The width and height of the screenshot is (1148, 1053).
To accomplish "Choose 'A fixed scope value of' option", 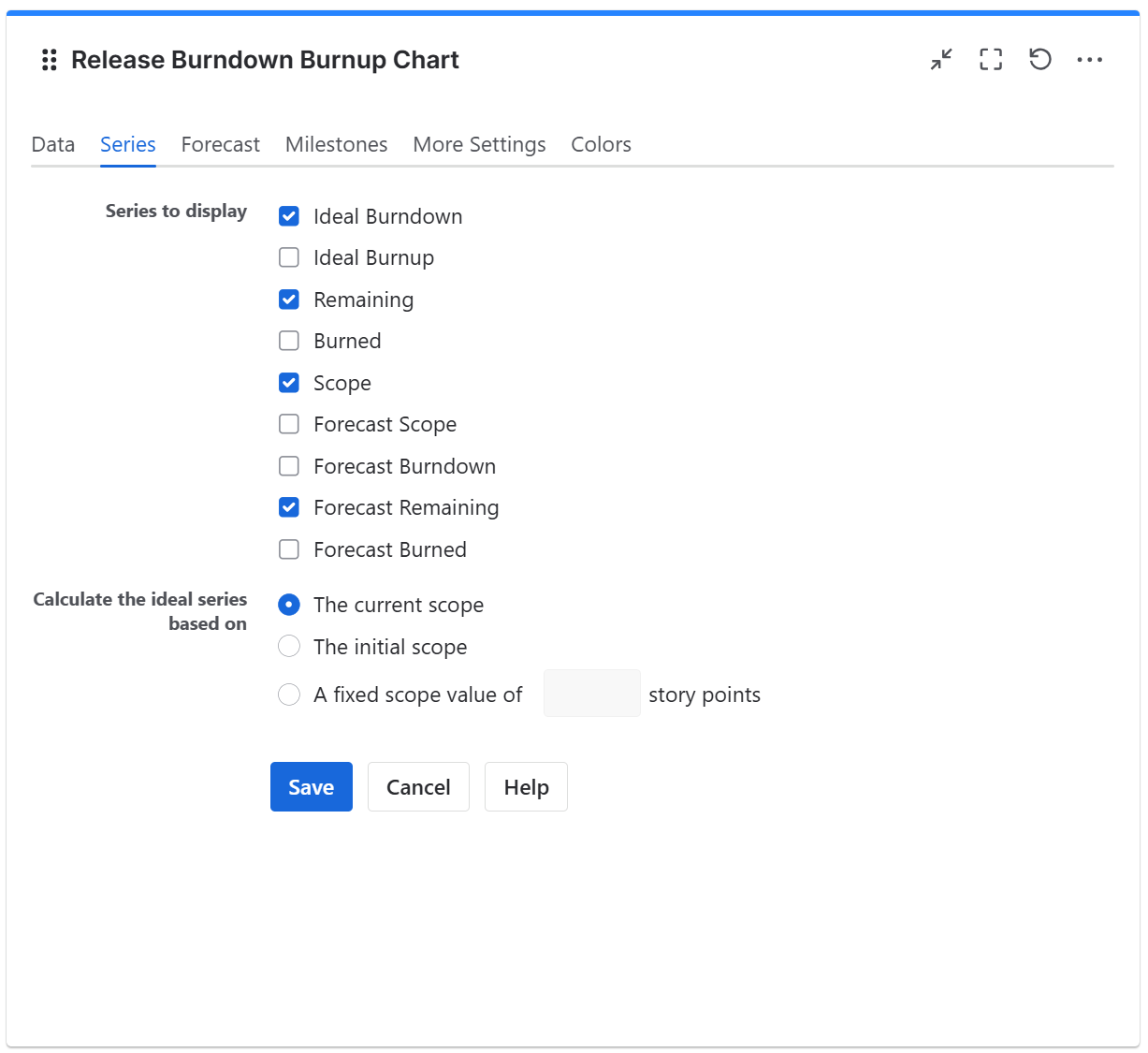I will pyautogui.click(x=289, y=695).
